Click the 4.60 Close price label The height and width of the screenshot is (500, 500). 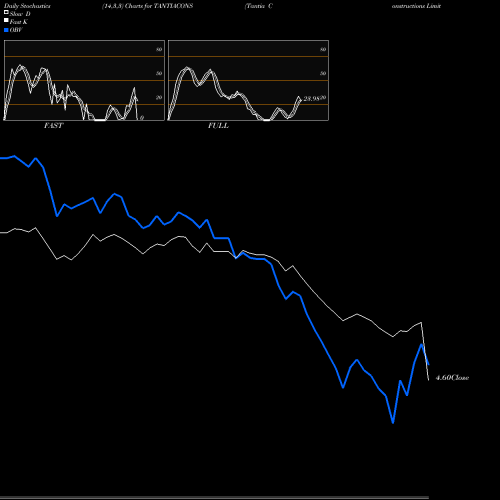tap(452, 378)
